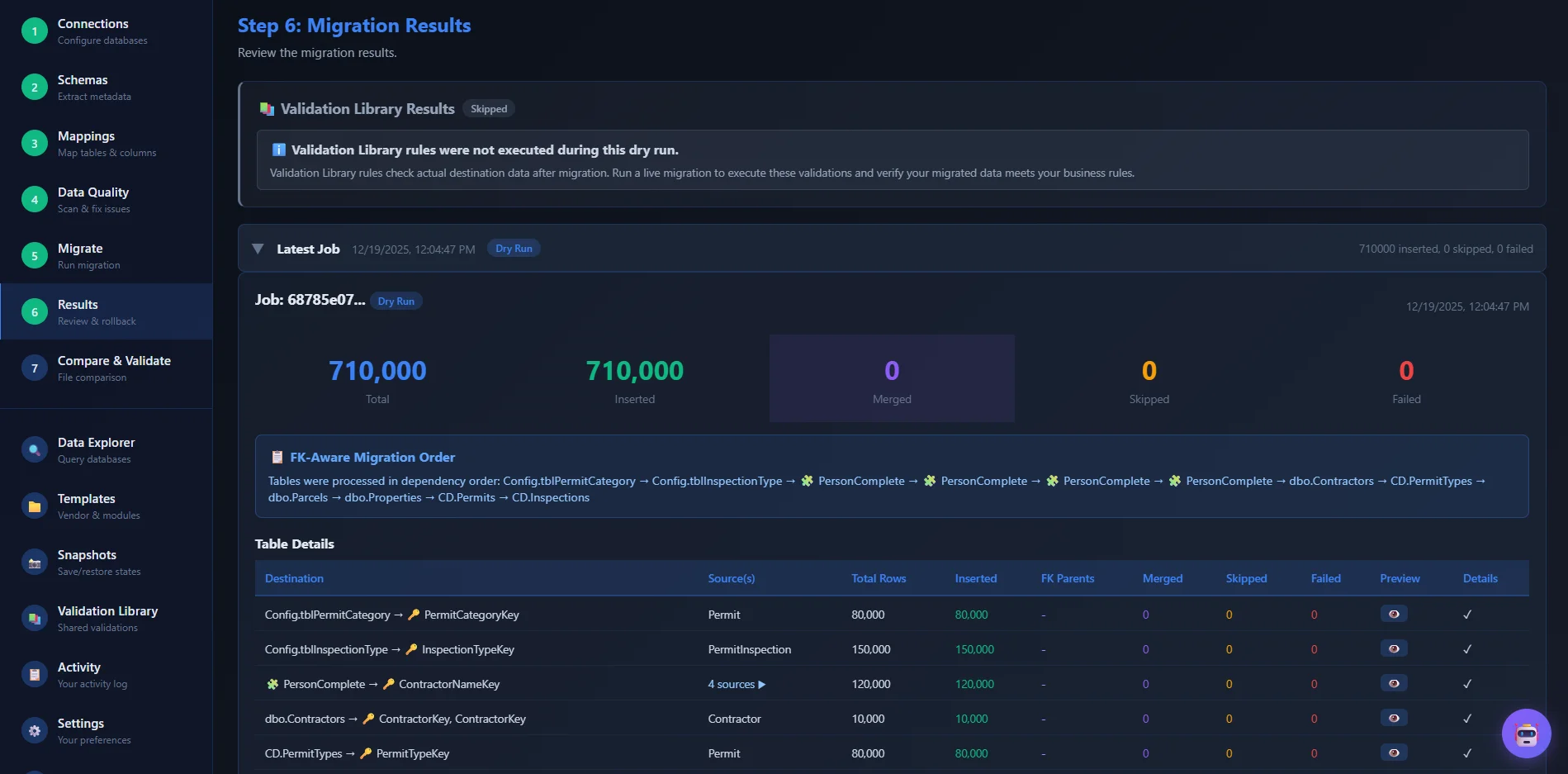
Task: Click the Settings gear icon
Action: point(33,730)
